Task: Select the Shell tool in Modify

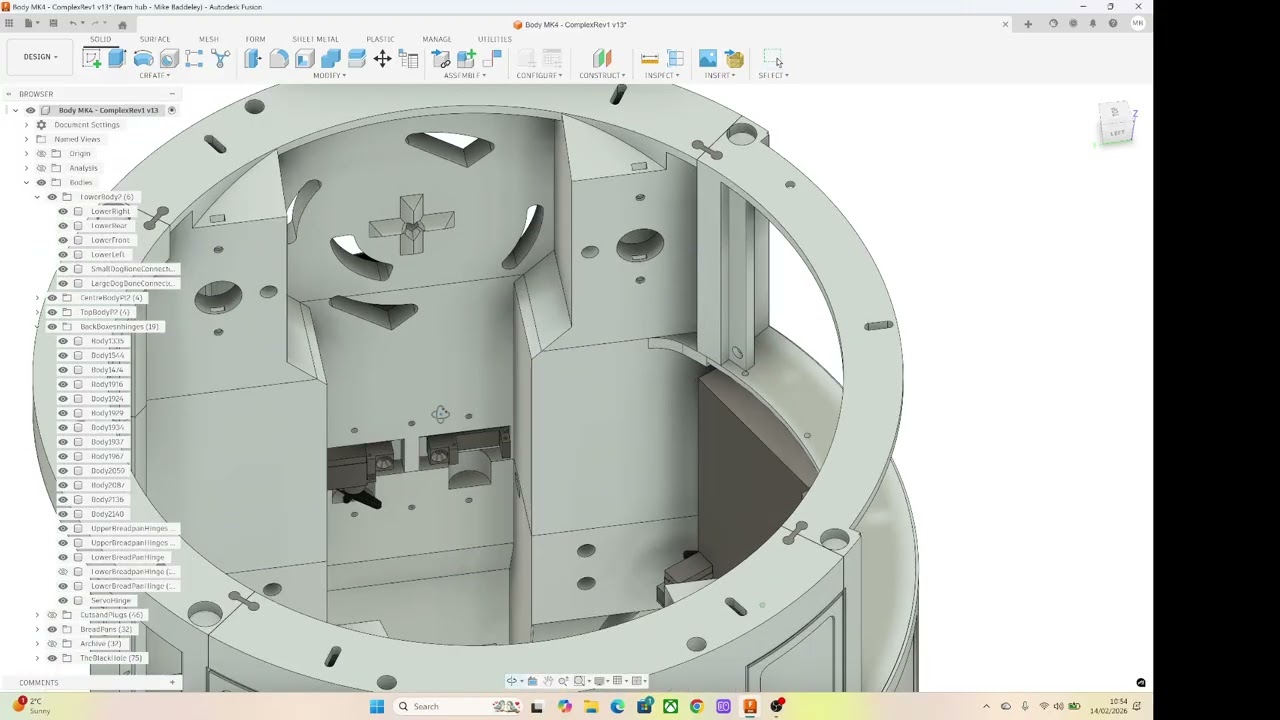Action: tap(305, 59)
